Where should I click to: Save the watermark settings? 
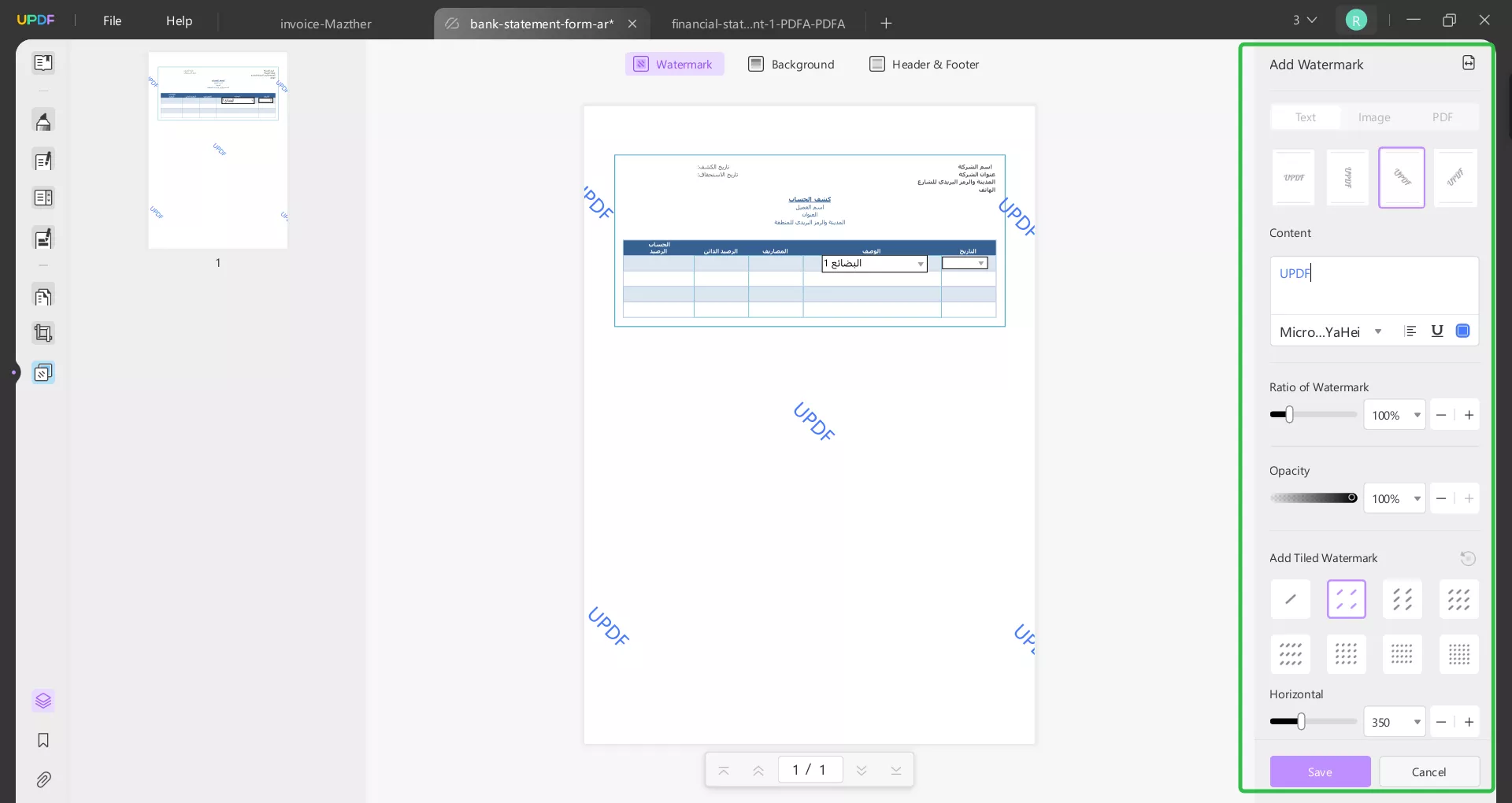(x=1320, y=772)
